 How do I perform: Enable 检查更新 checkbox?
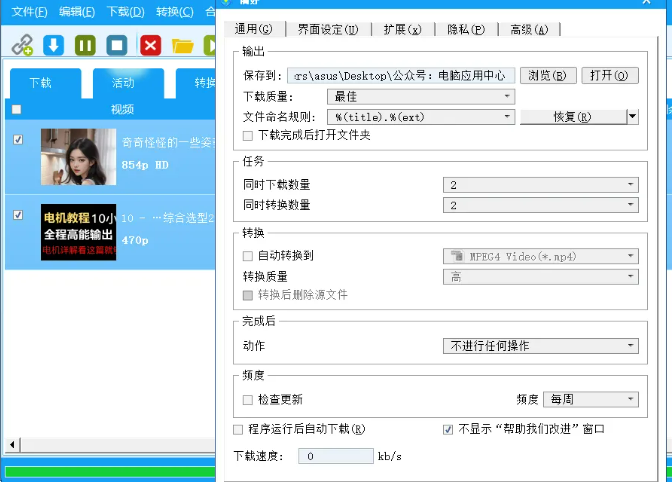[248, 400]
